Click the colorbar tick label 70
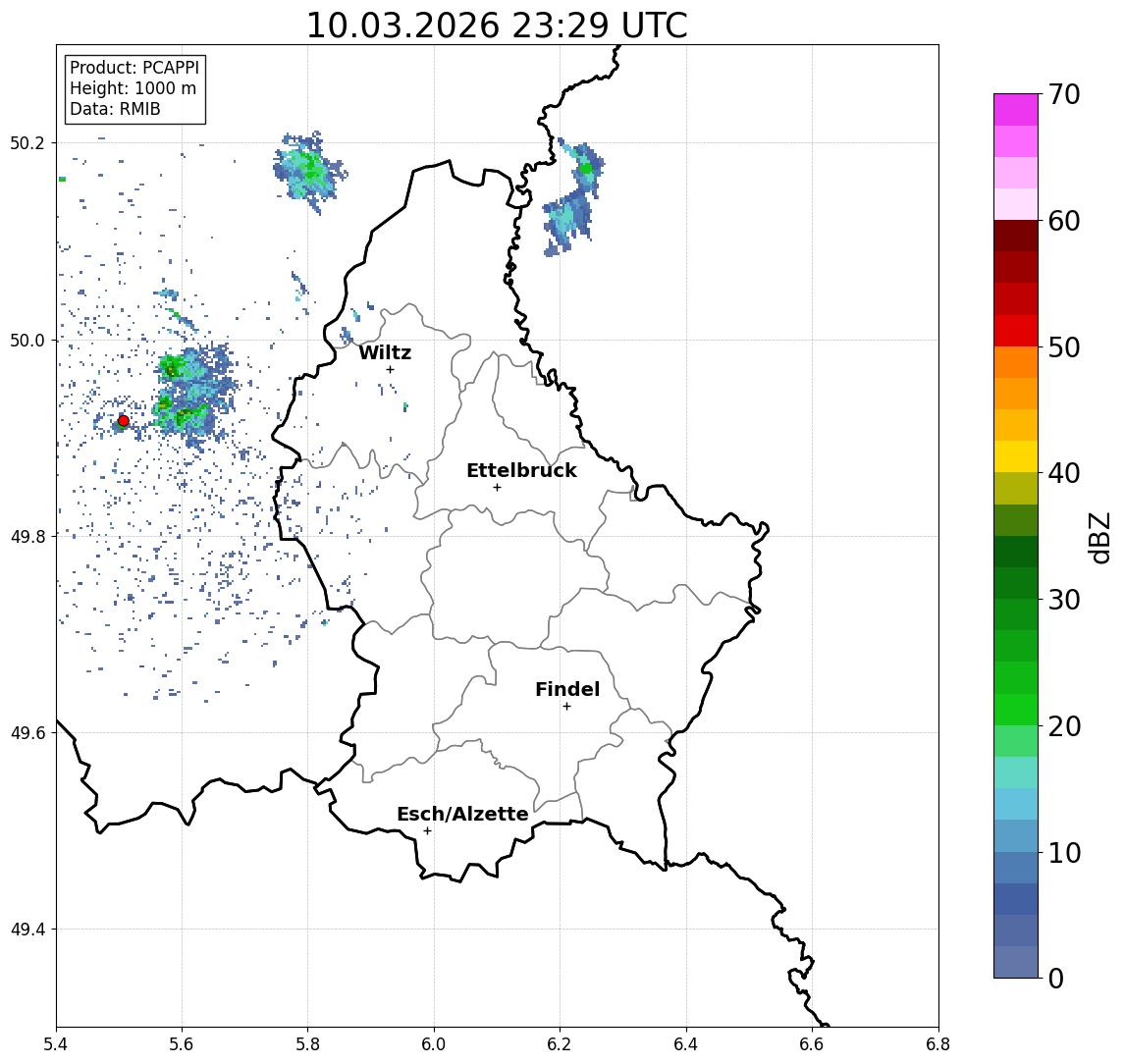 [1064, 94]
